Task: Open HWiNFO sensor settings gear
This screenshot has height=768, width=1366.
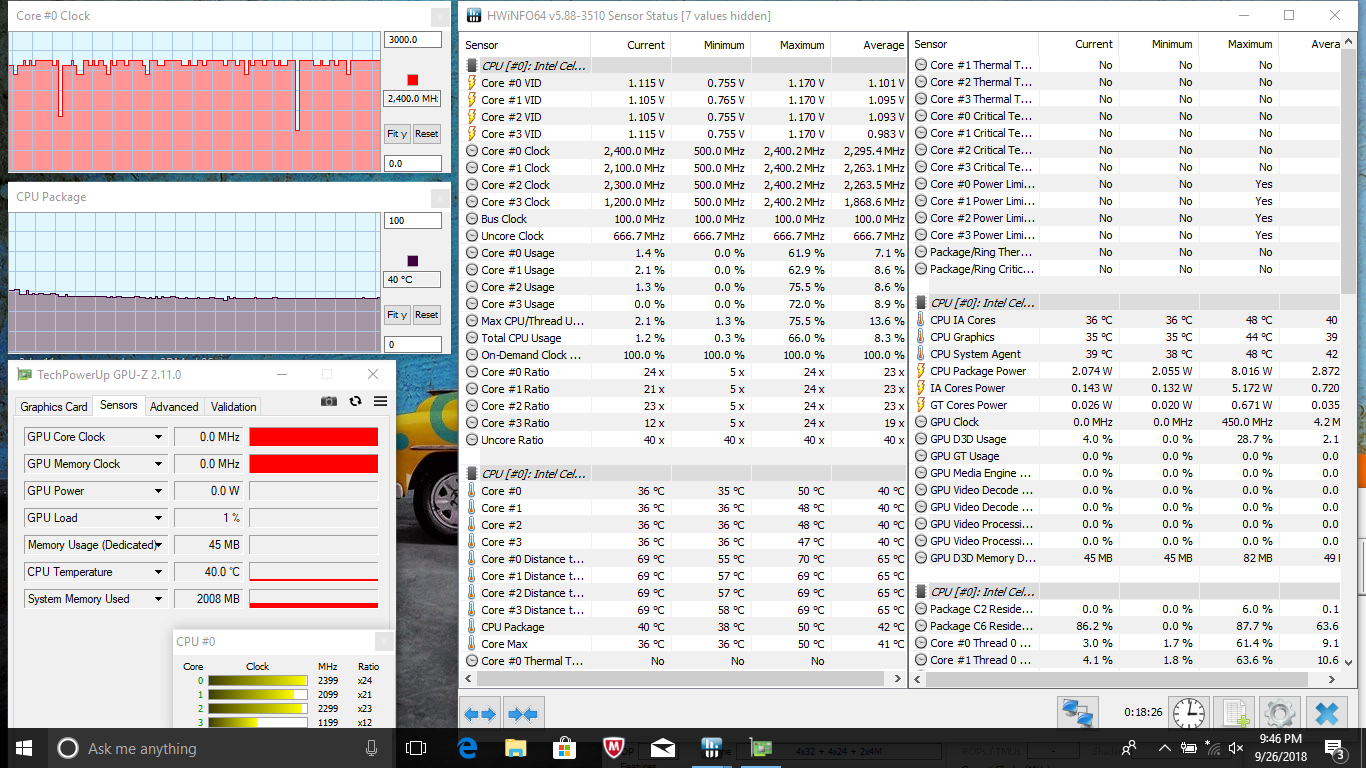Action: [1279, 714]
